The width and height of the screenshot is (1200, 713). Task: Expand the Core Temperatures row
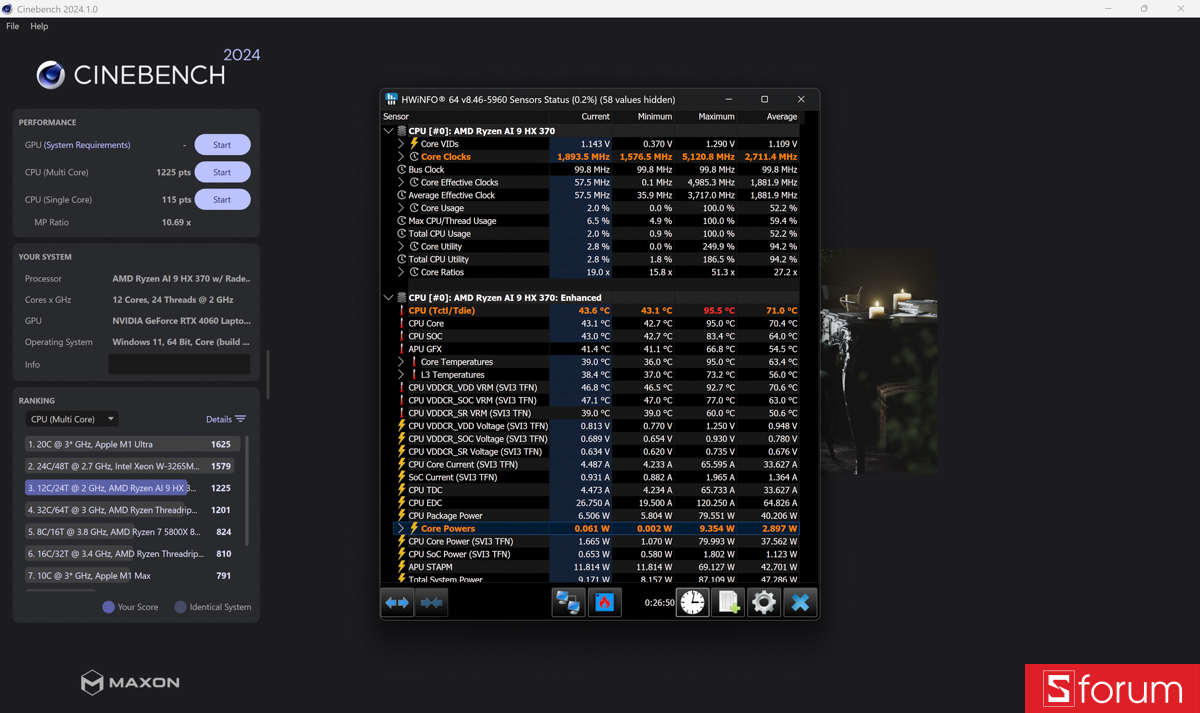pyautogui.click(x=401, y=362)
